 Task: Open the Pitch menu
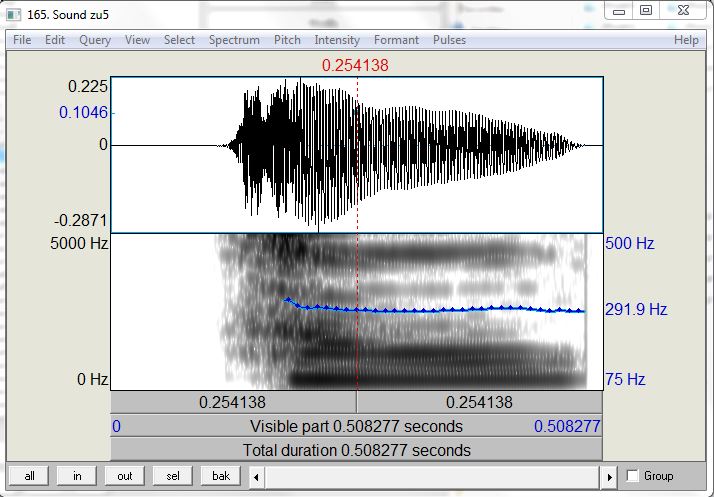click(287, 40)
